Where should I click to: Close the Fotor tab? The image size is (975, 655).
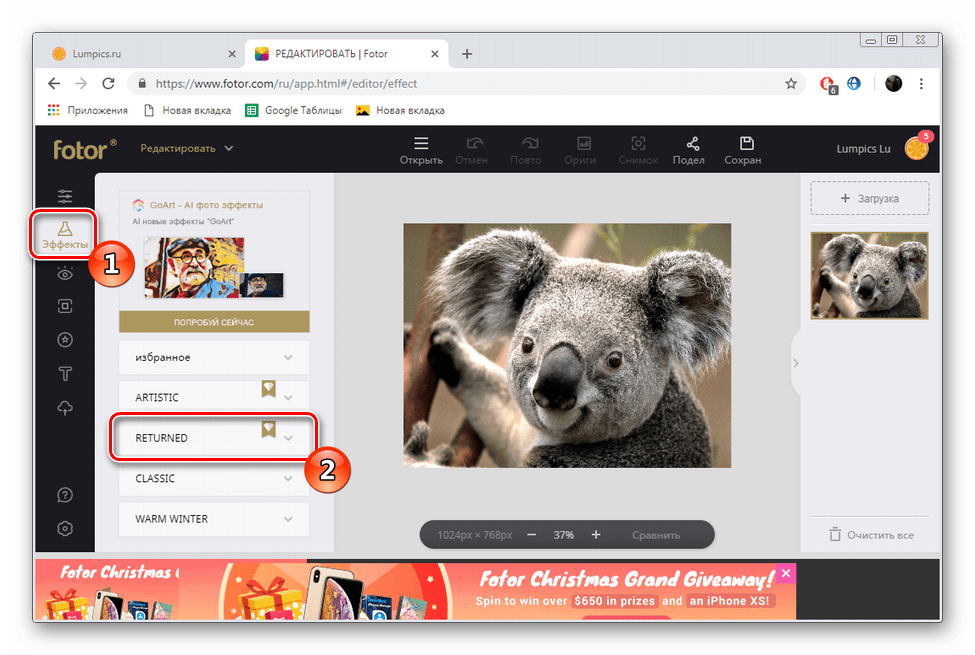(435, 54)
